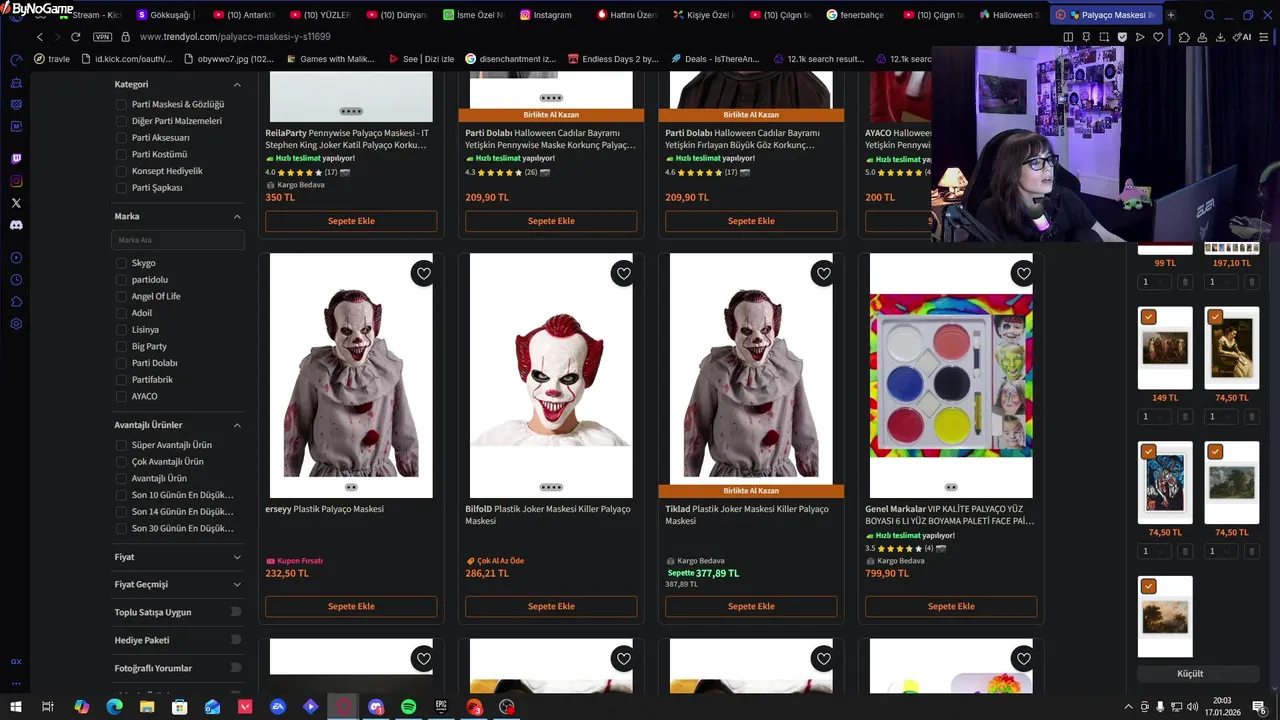Check the Parti Maskesi & Gözlüğü category

tap(121, 104)
